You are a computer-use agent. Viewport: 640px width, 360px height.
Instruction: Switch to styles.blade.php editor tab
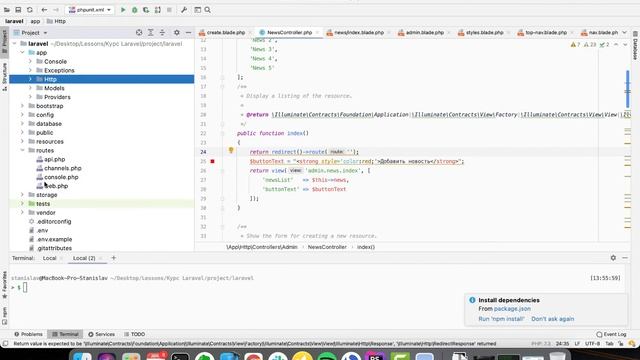tap(484, 32)
